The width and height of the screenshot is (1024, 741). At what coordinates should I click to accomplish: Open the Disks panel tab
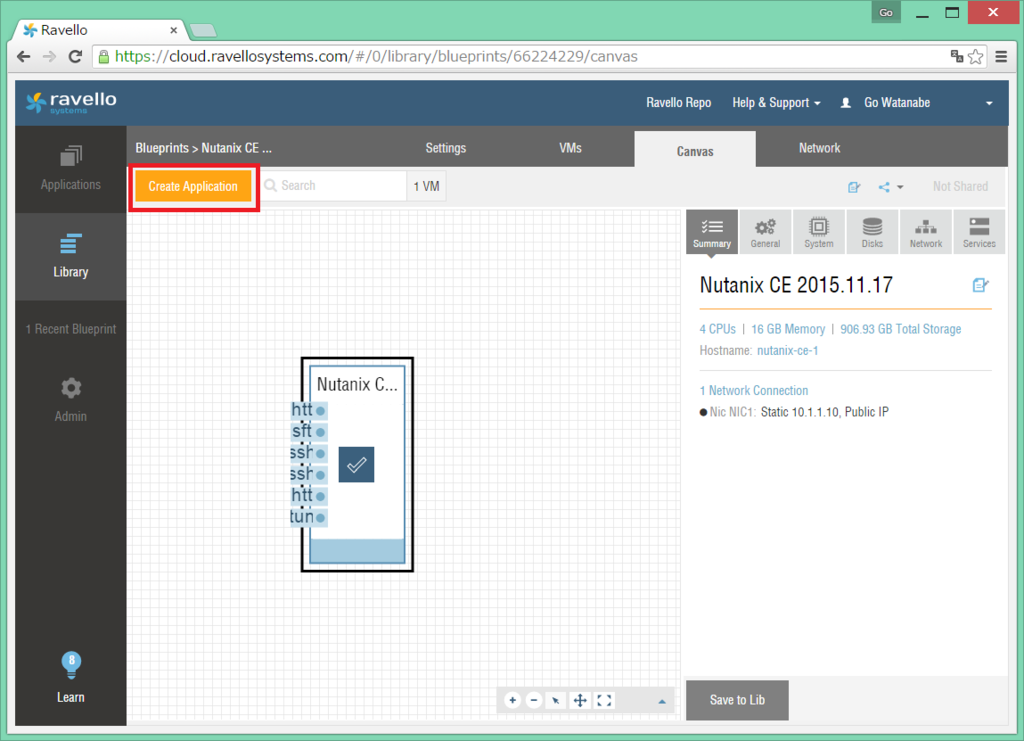pyautogui.click(x=872, y=232)
